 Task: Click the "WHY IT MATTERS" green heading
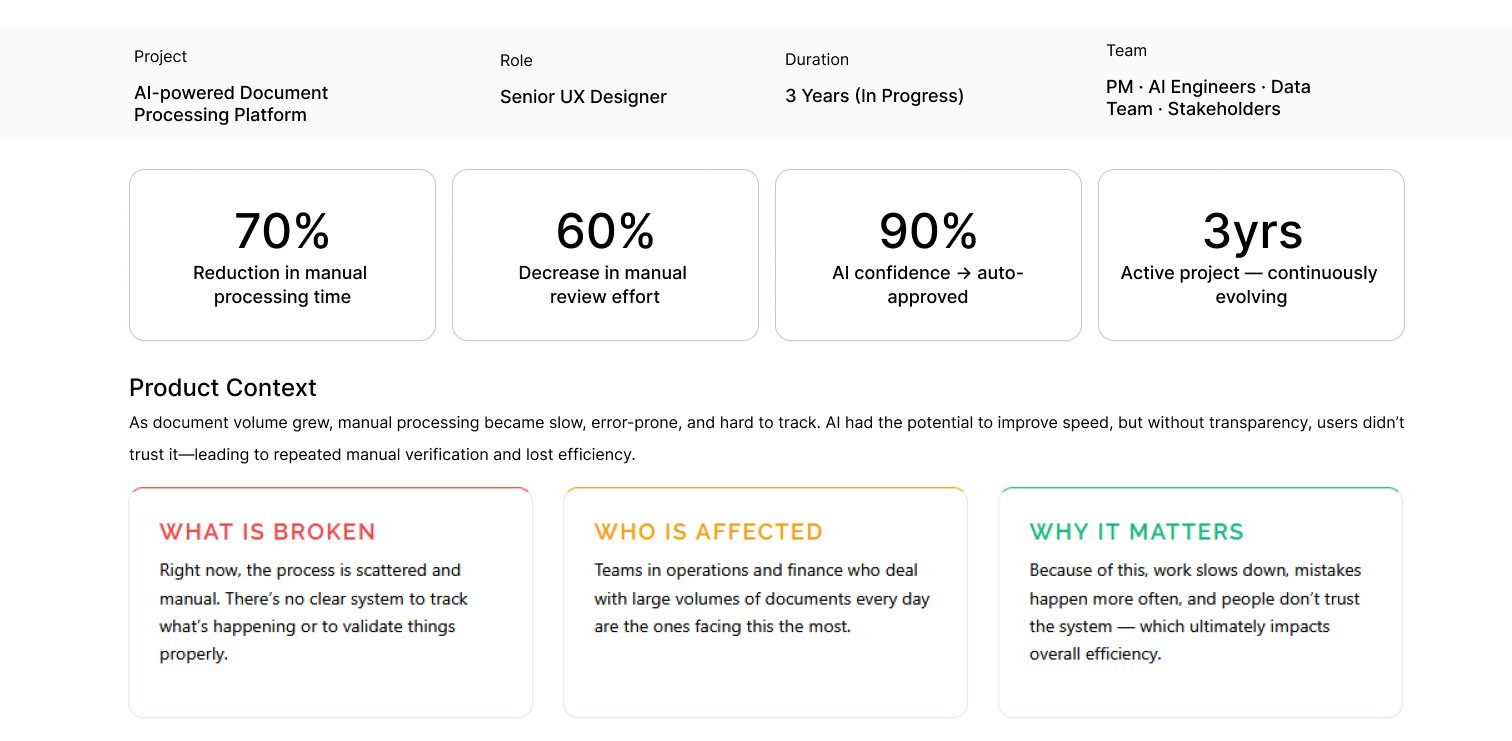click(x=1136, y=532)
